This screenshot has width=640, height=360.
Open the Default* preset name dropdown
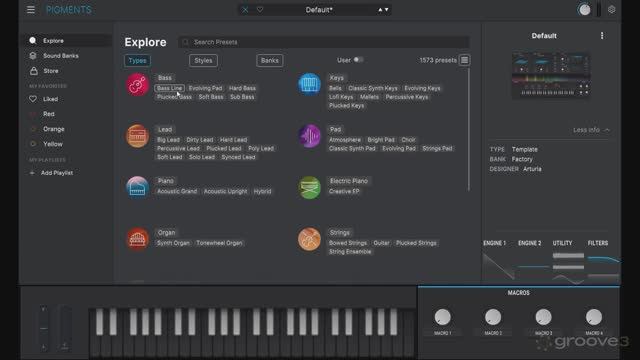click(x=319, y=10)
